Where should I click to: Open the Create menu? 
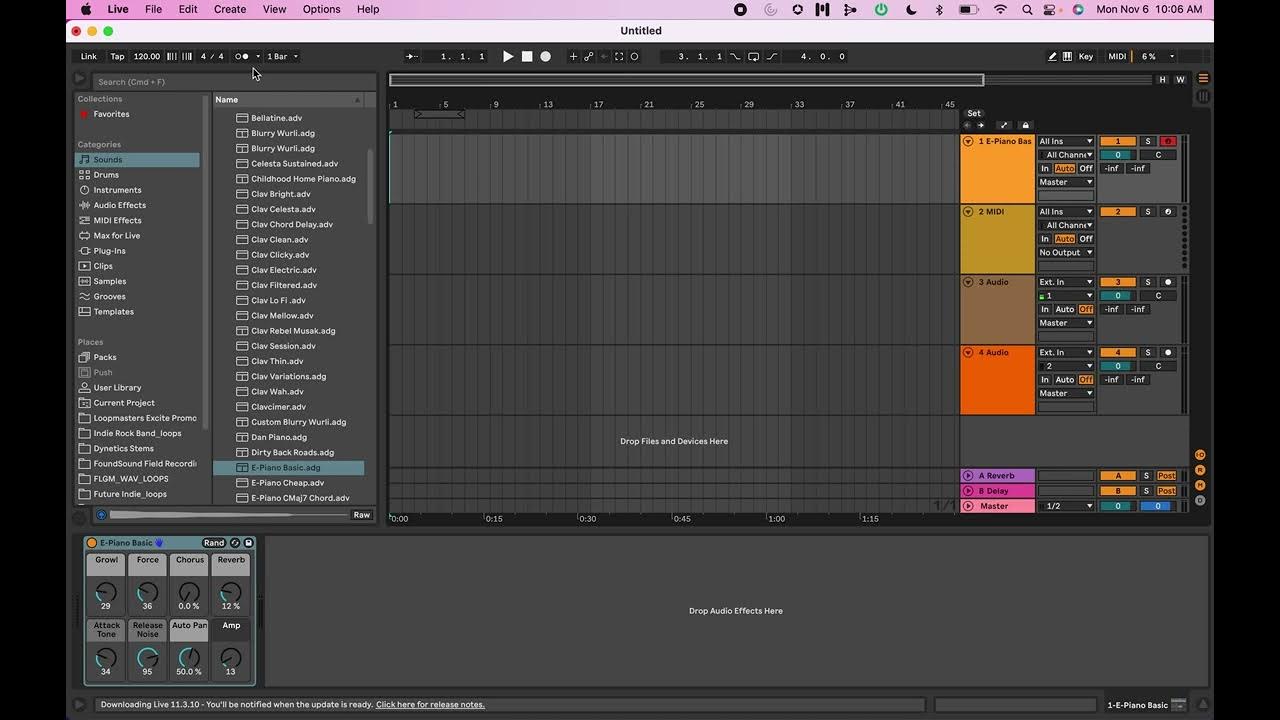pyautogui.click(x=230, y=9)
